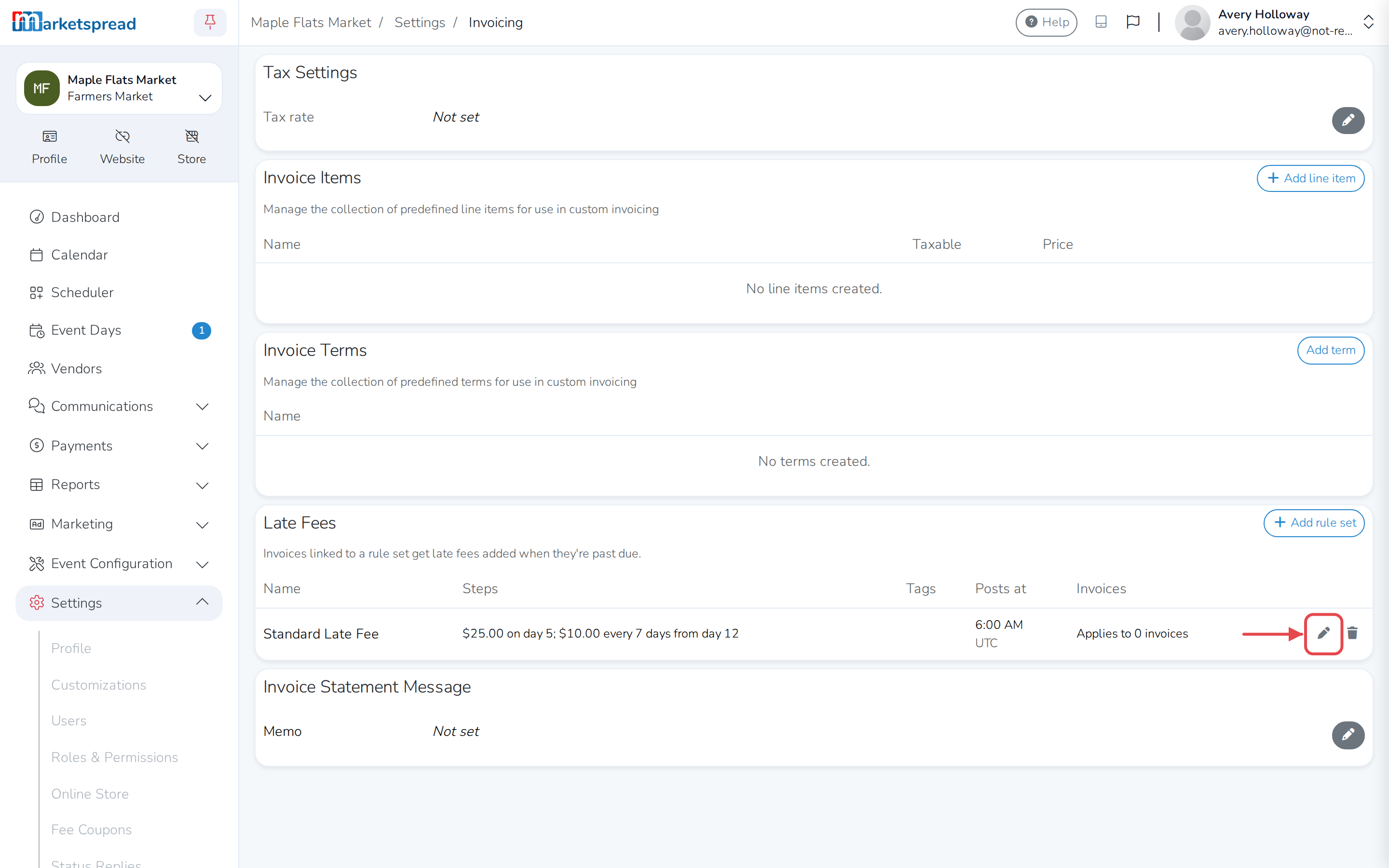Edit the Standard Late Fee rule set
This screenshot has height=868, width=1389.
(x=1323, y=633)
